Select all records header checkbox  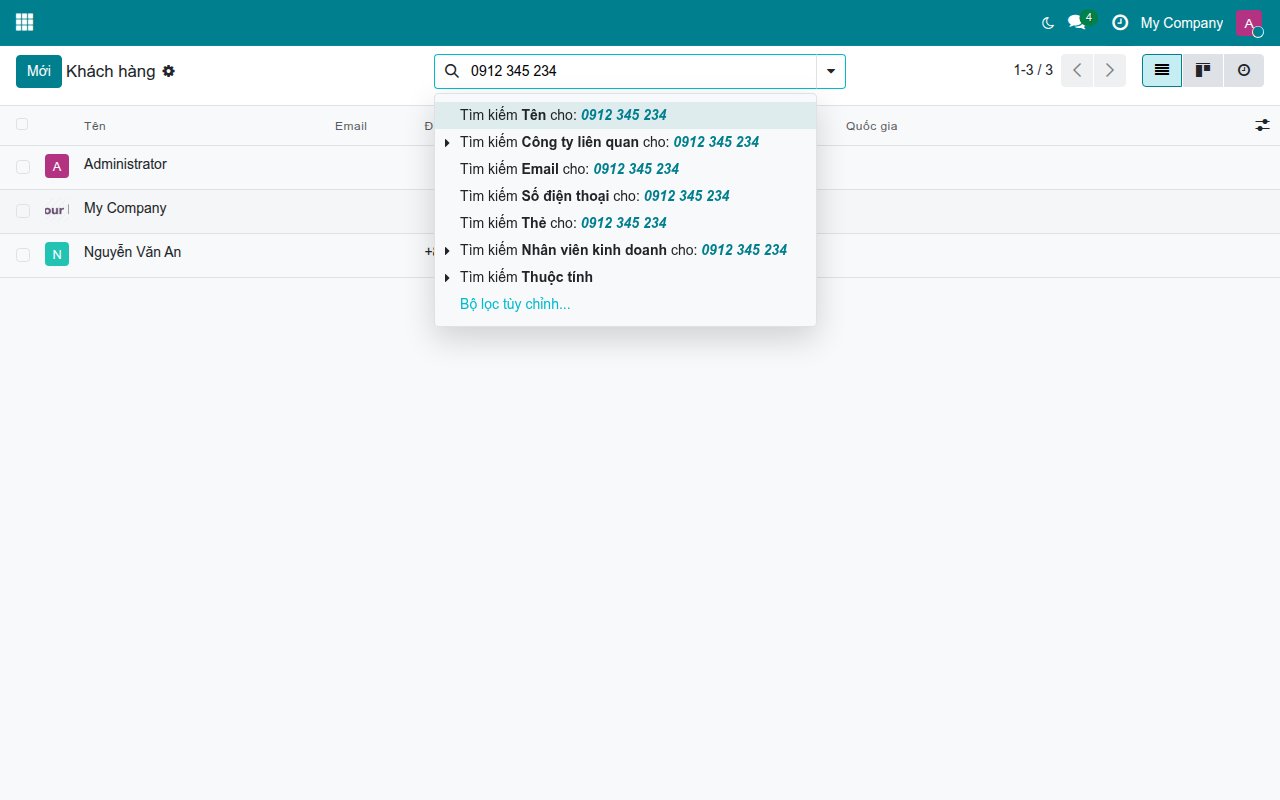point(22,124)
